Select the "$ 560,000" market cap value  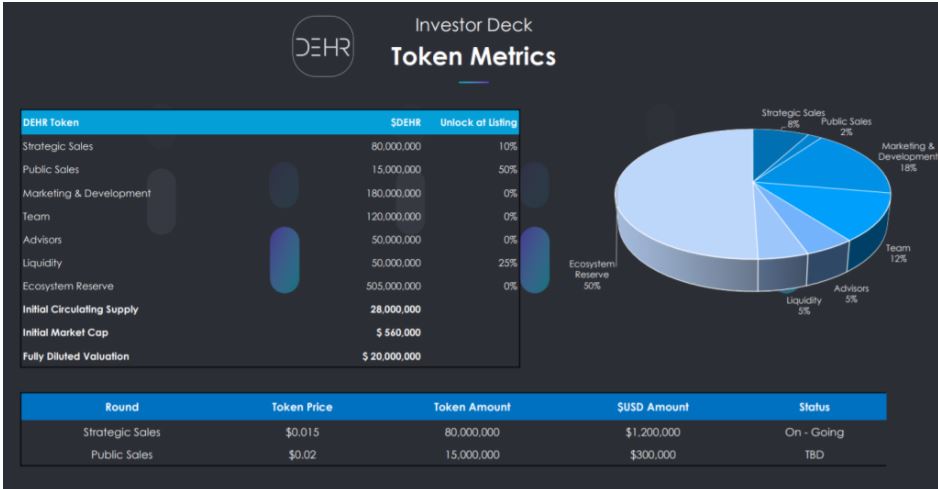click(x=398, y=333)
